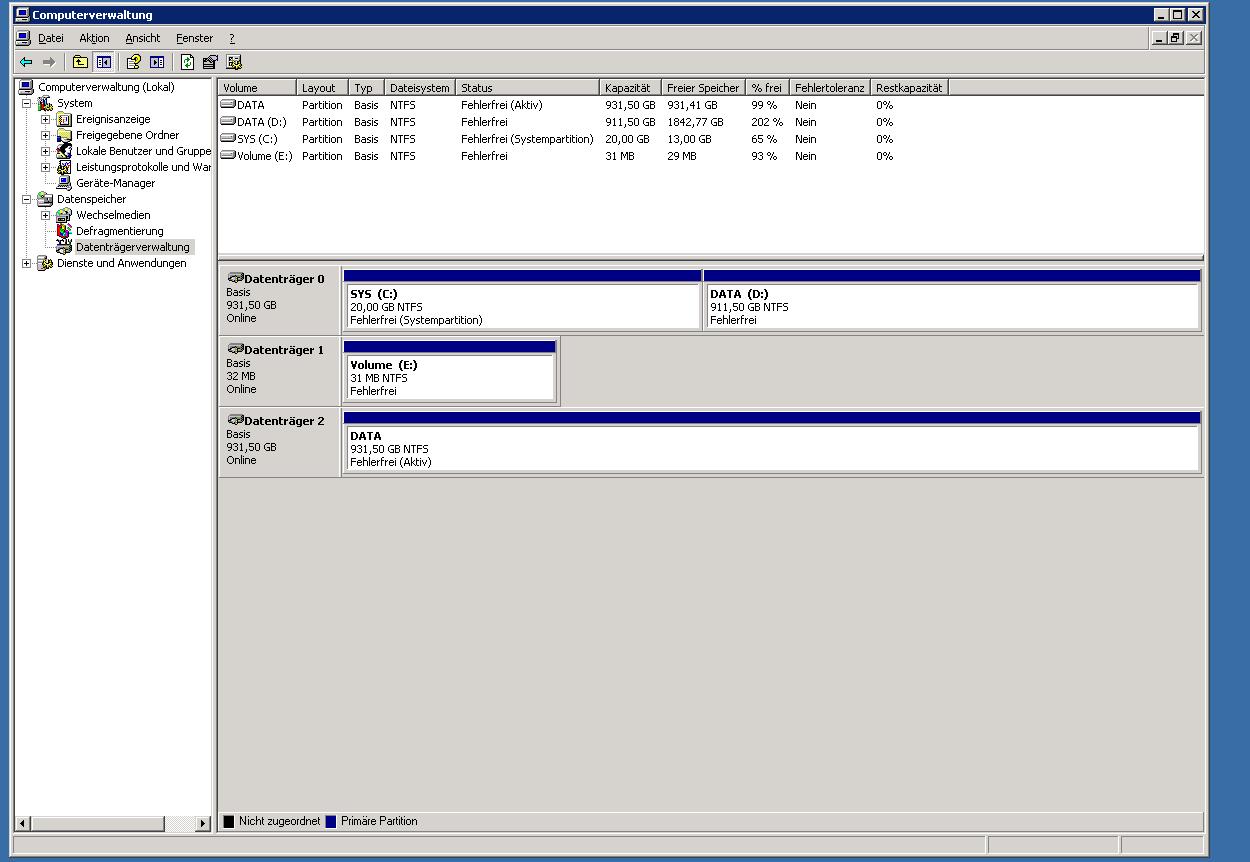Sort by the Fehlertoleranz column header

(830, 88)
